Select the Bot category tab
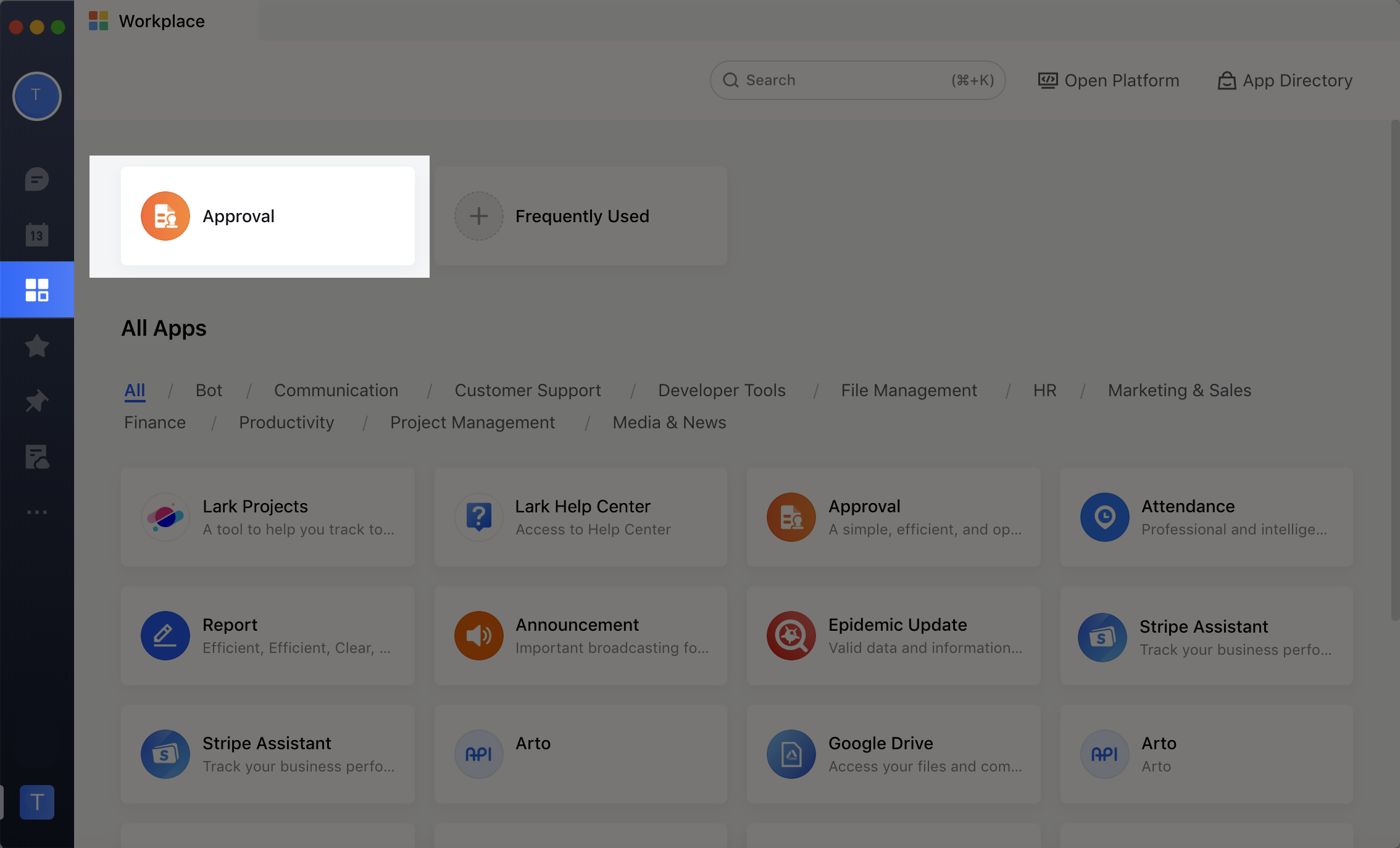The width and height of the screenshot is (1400, 848). (x=209, y=390)
